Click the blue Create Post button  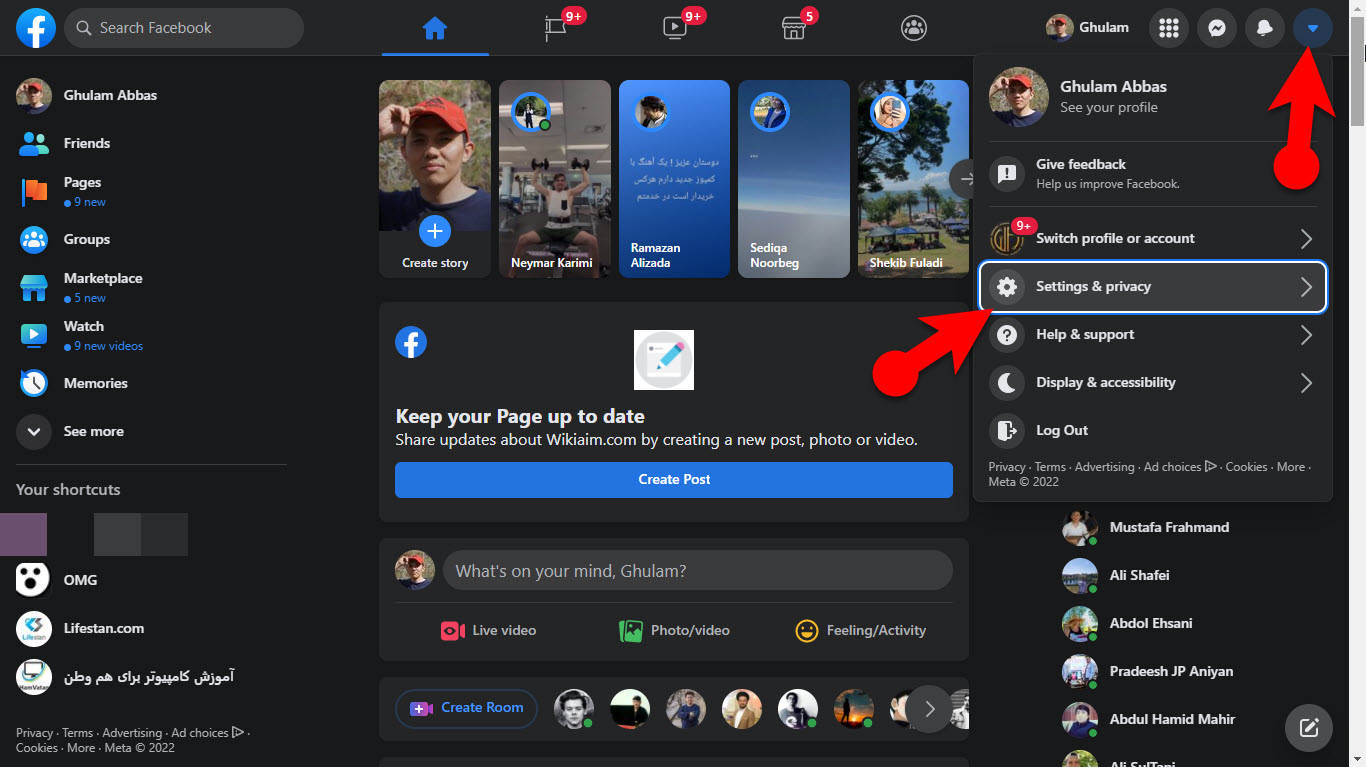673,480
